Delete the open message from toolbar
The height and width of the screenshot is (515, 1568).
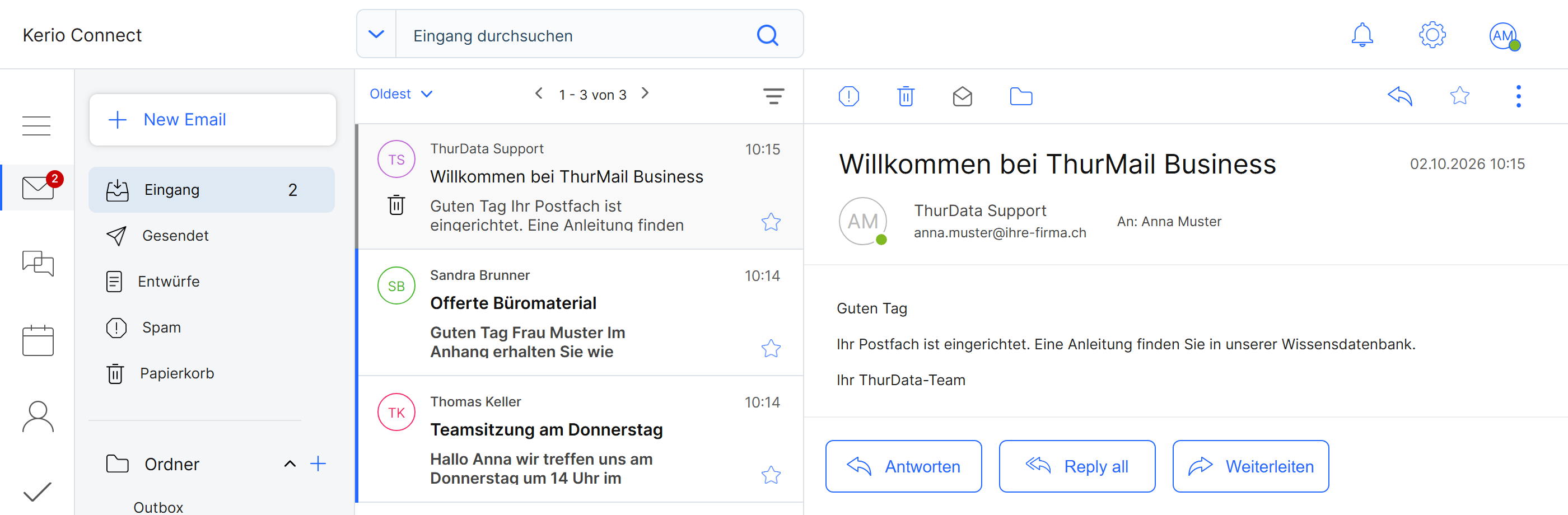[905, 96]
